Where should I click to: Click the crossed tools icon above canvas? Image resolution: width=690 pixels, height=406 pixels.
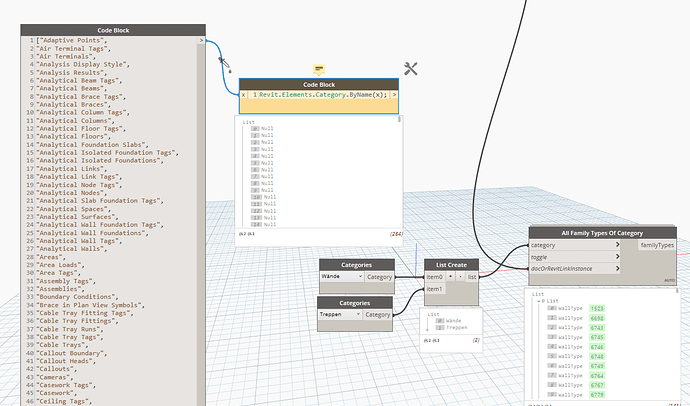pyautogui.click(x=411, y=69)
